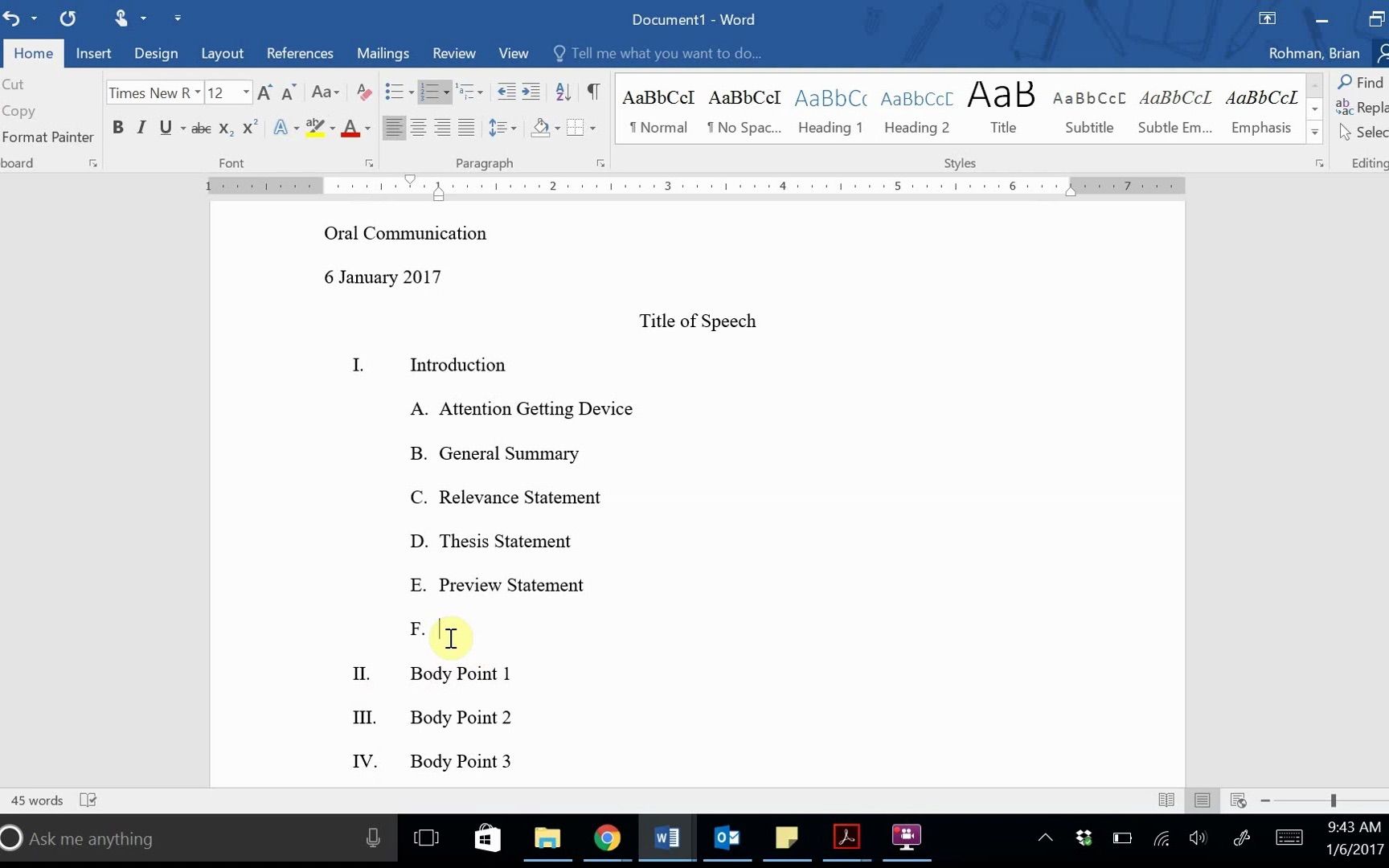The height and width of the screenshot is (868, 1389).
Task: Click the Find button
Action: tap(1361, 82)
